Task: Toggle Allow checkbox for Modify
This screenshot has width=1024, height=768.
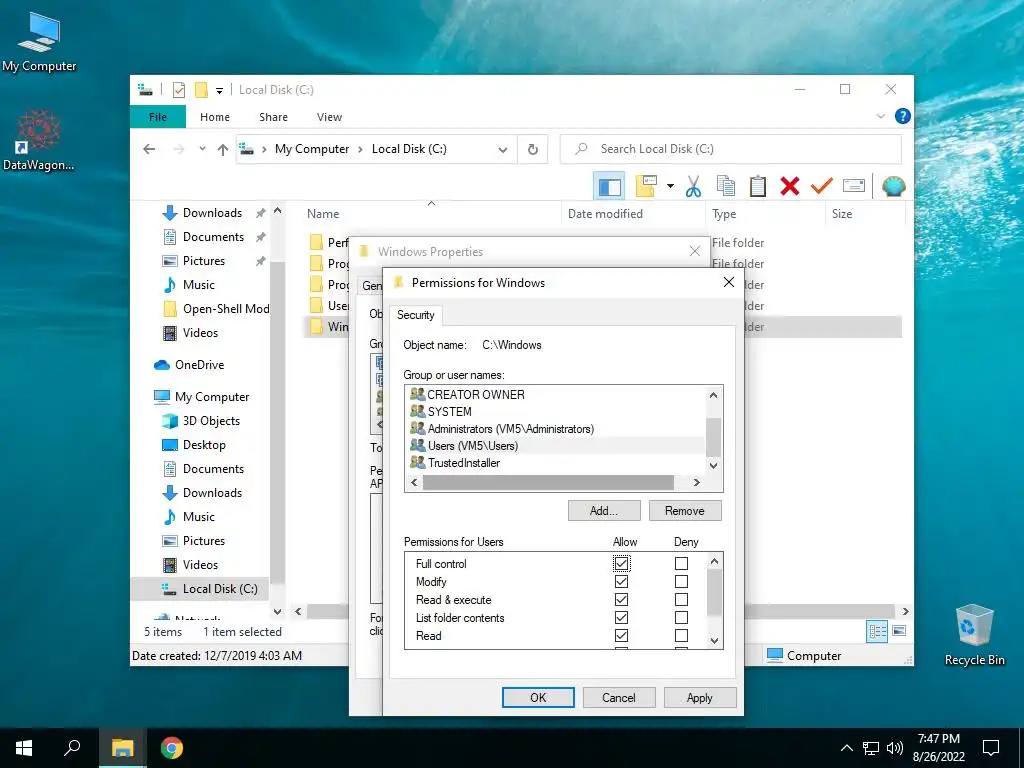Action: coord(622,581)
